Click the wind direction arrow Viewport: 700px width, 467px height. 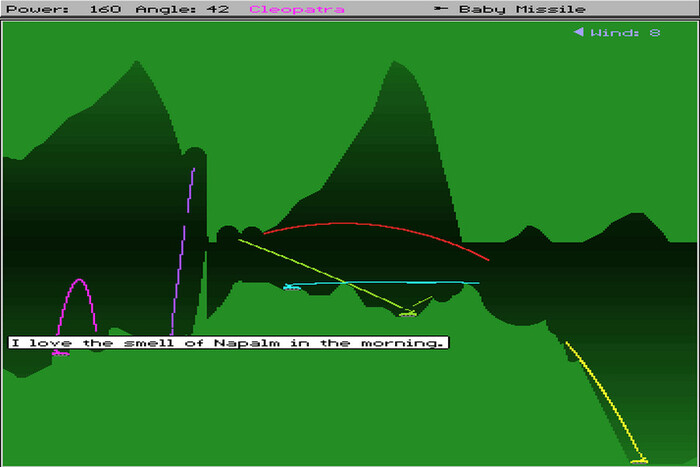pyautogui.click(x=577, y=32)
